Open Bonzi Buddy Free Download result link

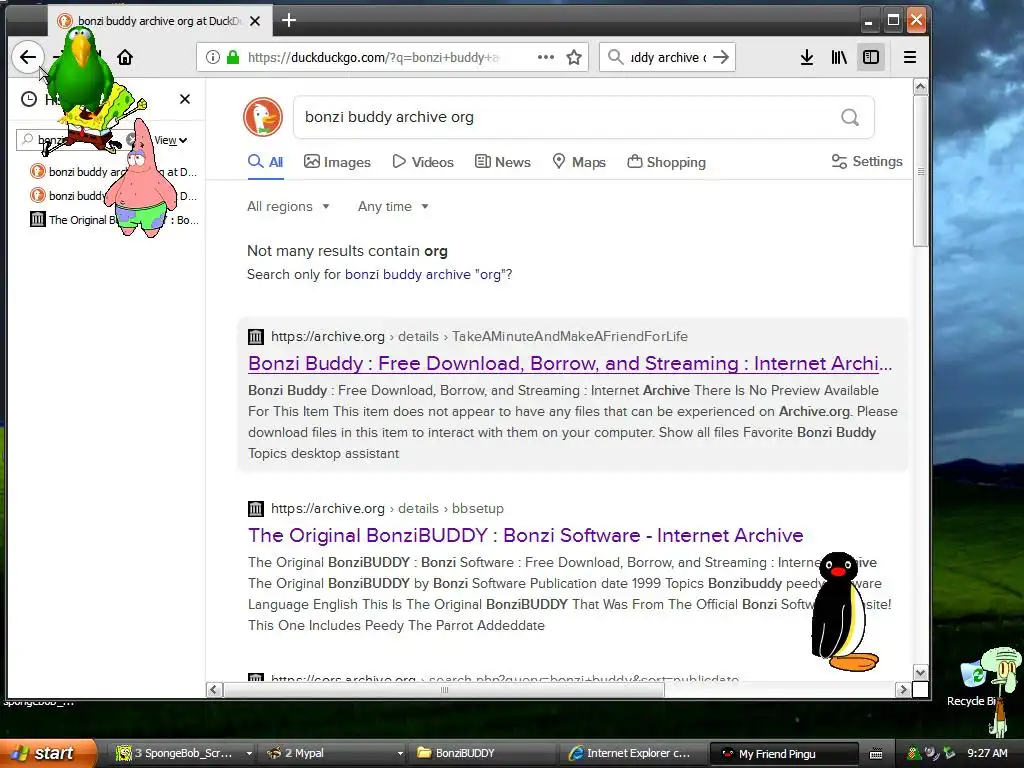[x=570, y=363]
